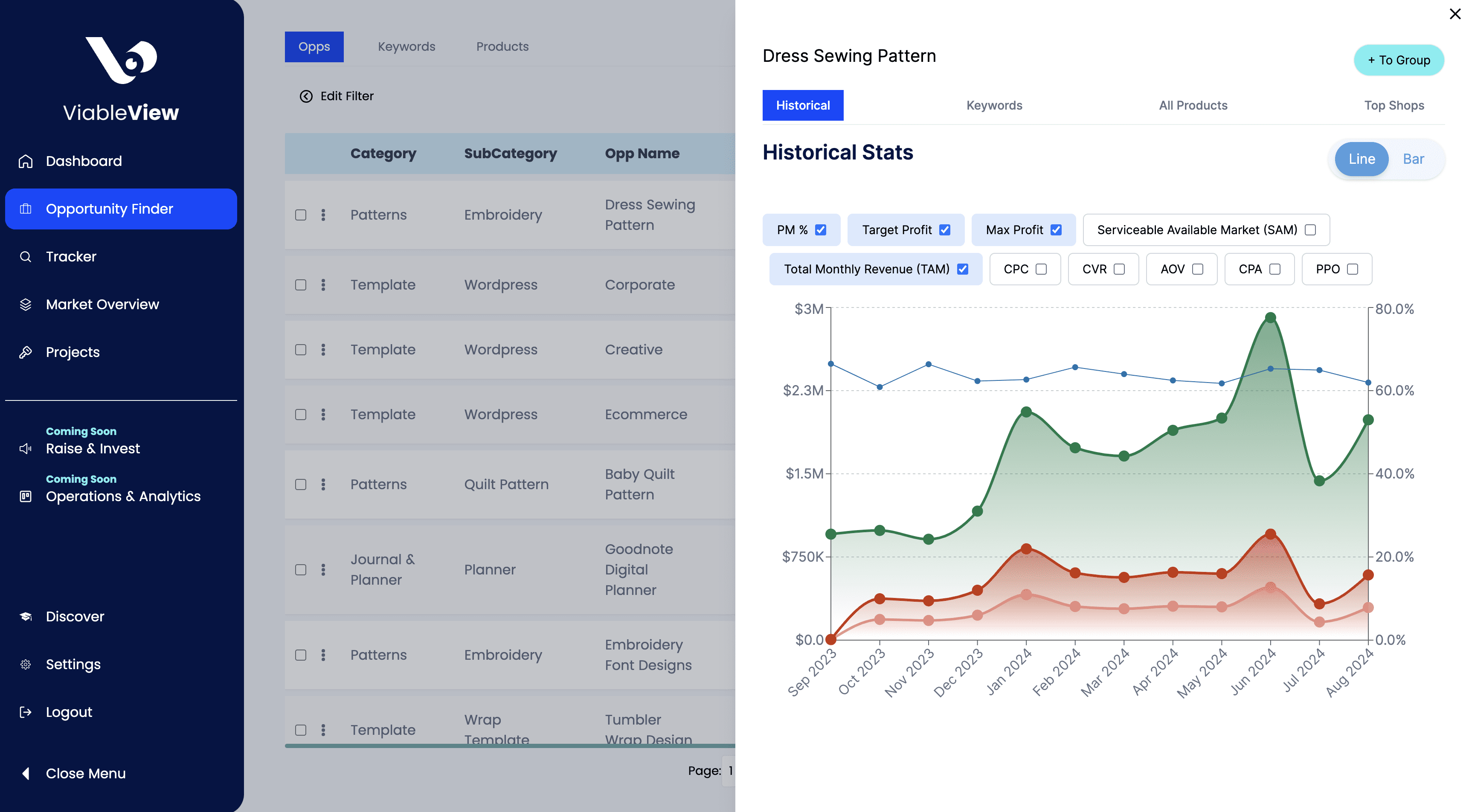Enable the Serviceable Available Market checkbox
Viewport: 1469px width, 812px height.
tap(1310, 230)
